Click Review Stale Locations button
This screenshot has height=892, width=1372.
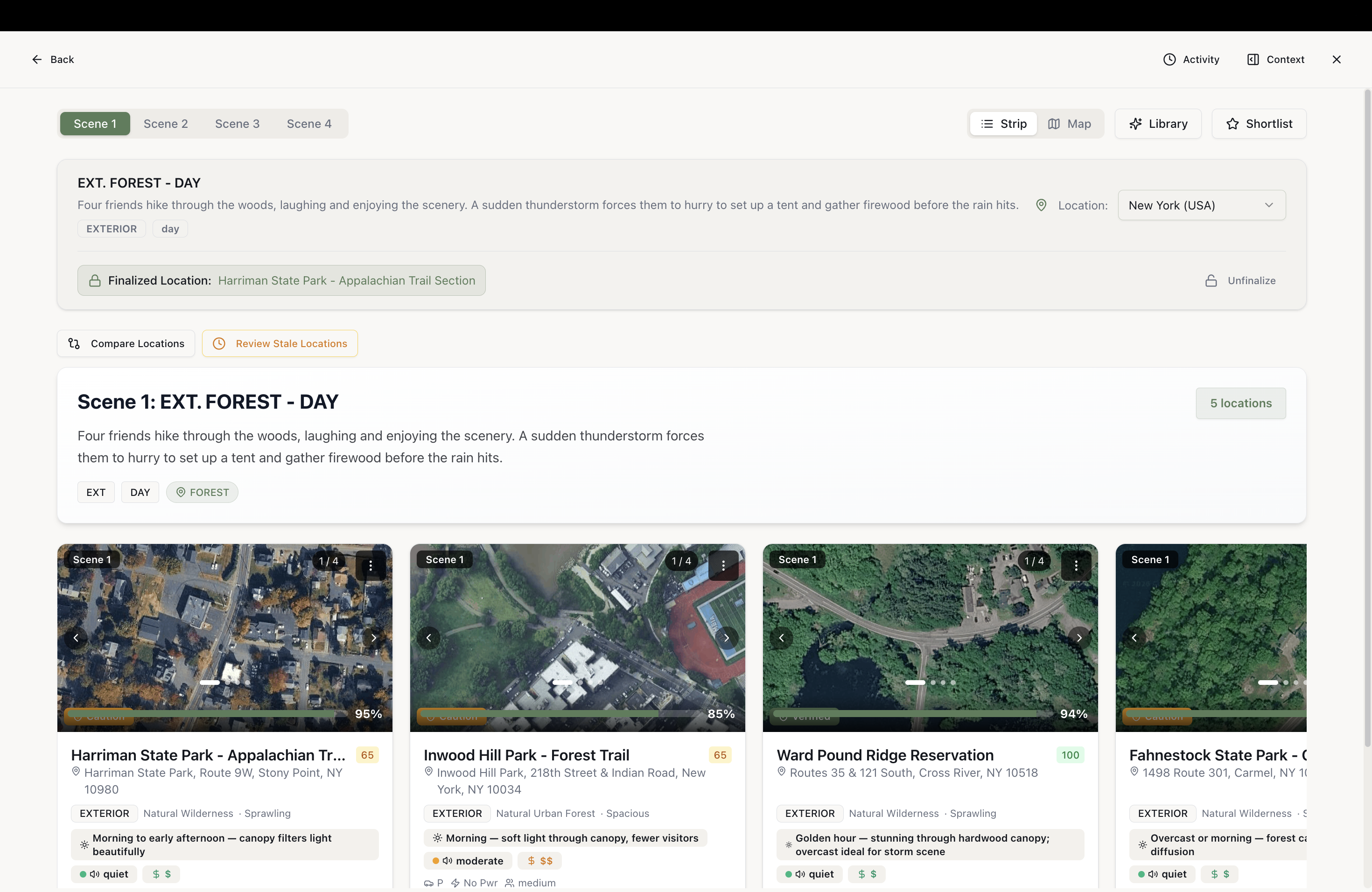click(x=280, y=343)
